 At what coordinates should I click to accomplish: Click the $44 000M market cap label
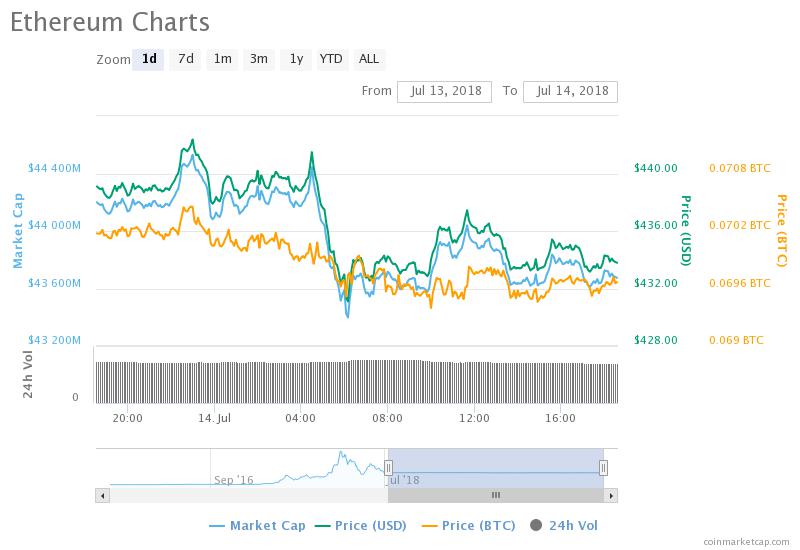[x=54, y=226]
